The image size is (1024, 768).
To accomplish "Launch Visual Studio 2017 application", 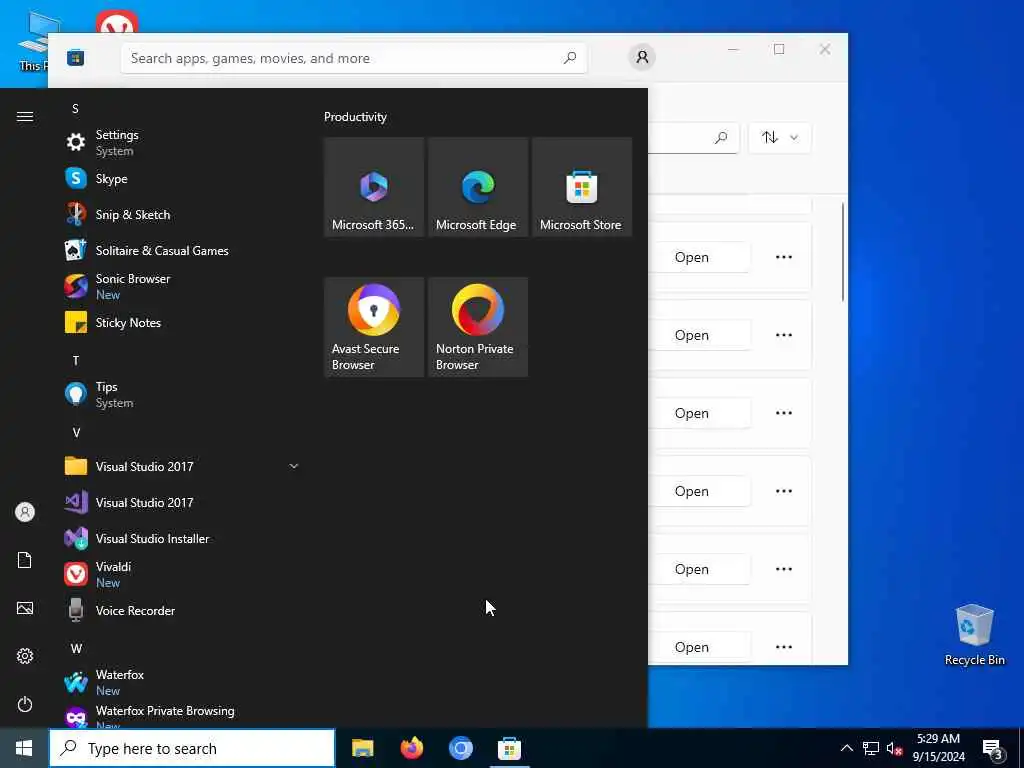I will [x=181, y=502].
